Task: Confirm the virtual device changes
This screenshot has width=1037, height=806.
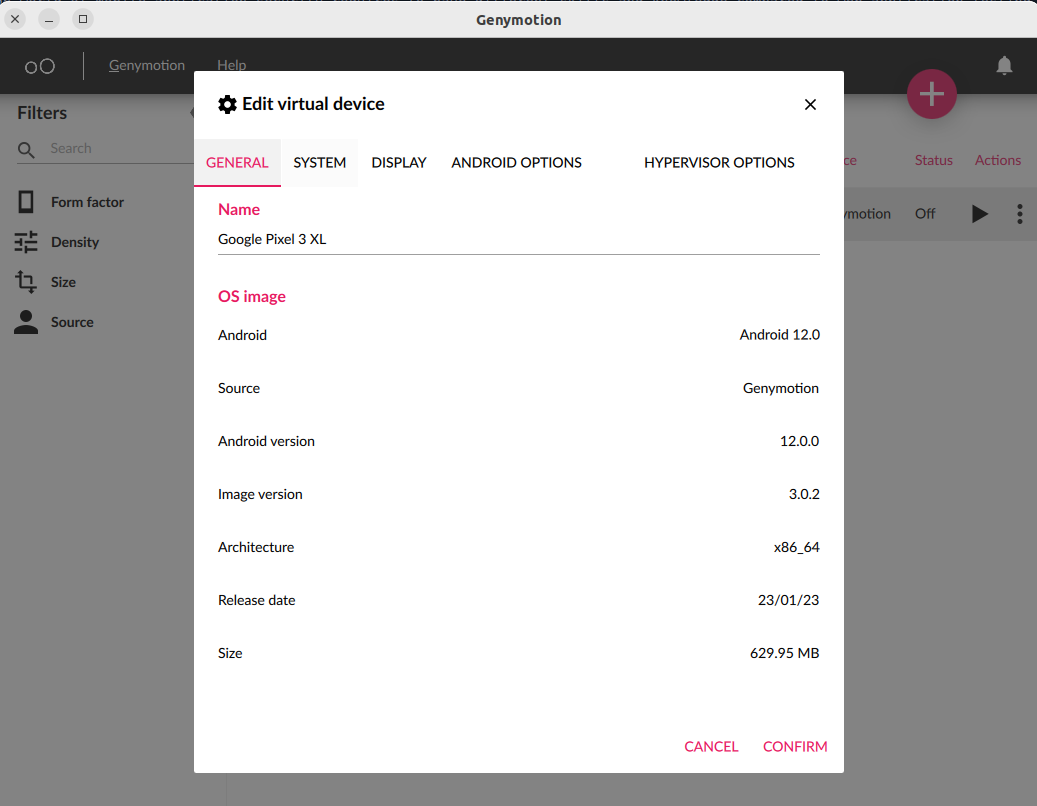Action: coord(795,746)
